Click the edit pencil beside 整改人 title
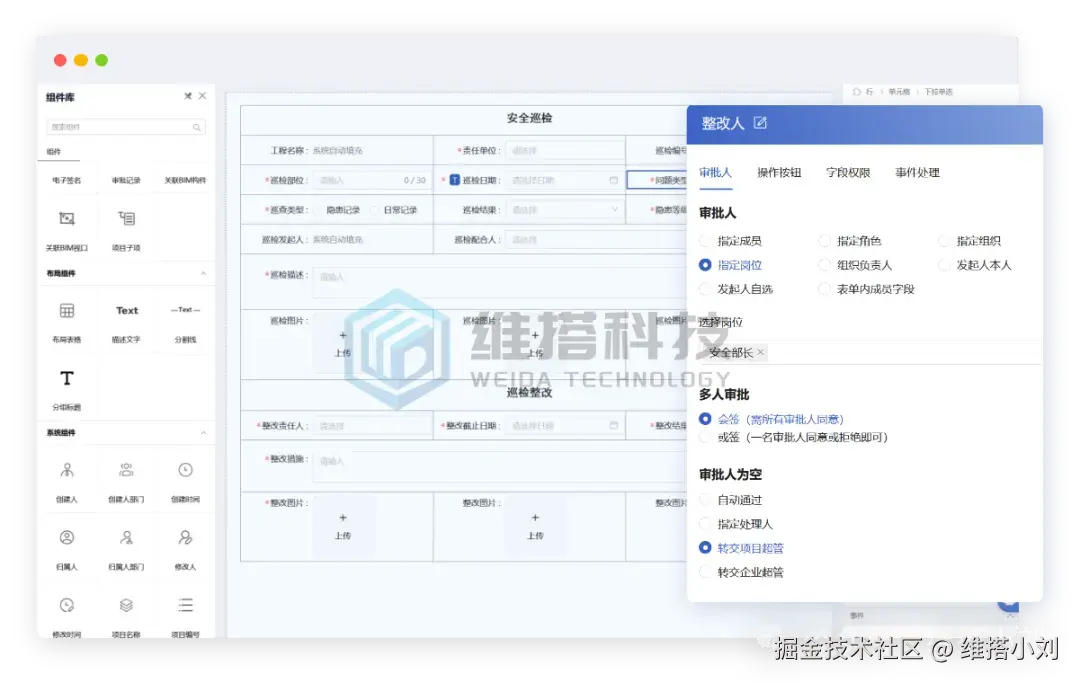Image resolution: width=1080 pixels, height=683 pixels. coord(762,125)
